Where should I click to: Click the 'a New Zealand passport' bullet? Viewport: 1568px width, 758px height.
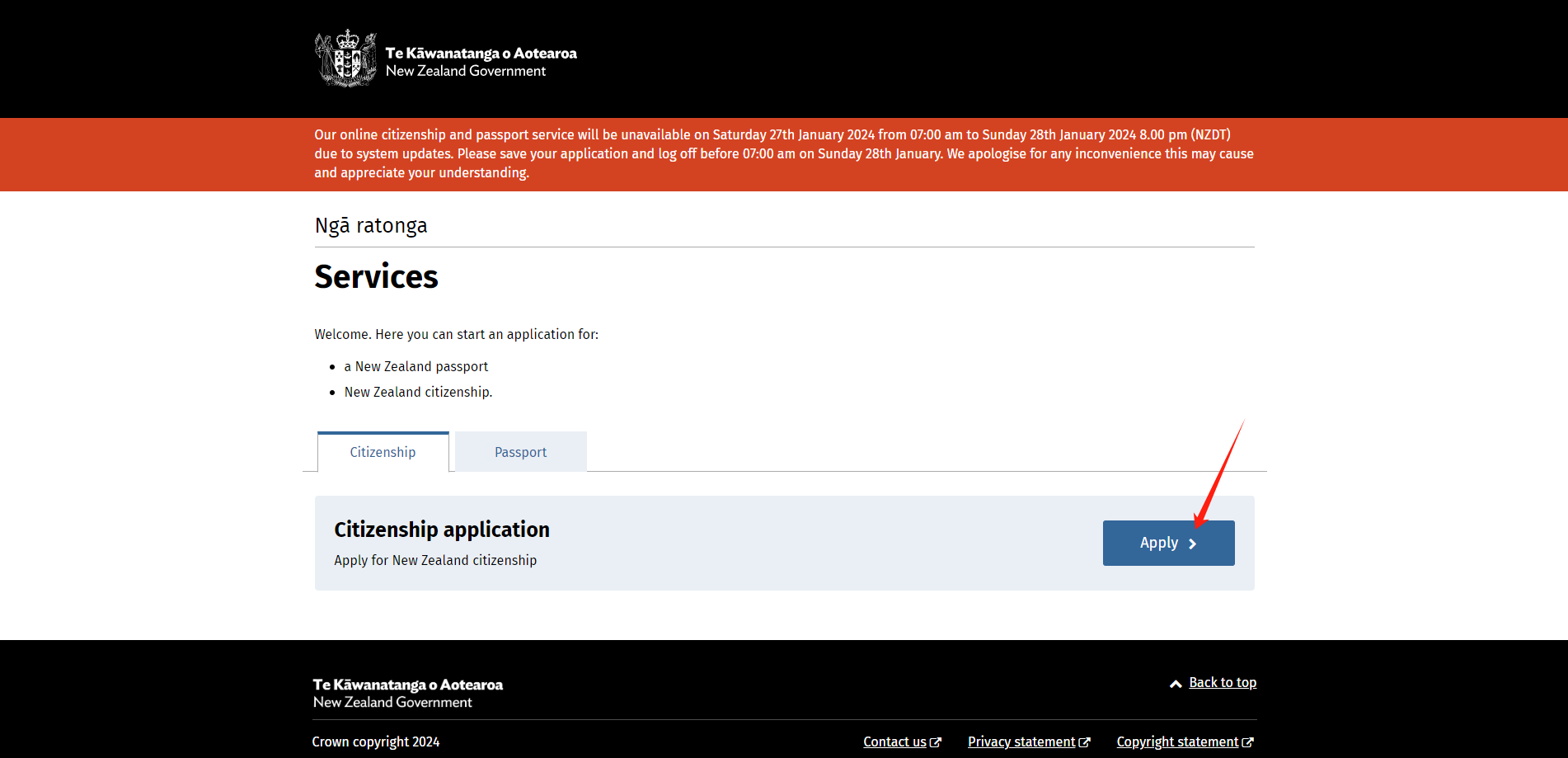point(416,366)
